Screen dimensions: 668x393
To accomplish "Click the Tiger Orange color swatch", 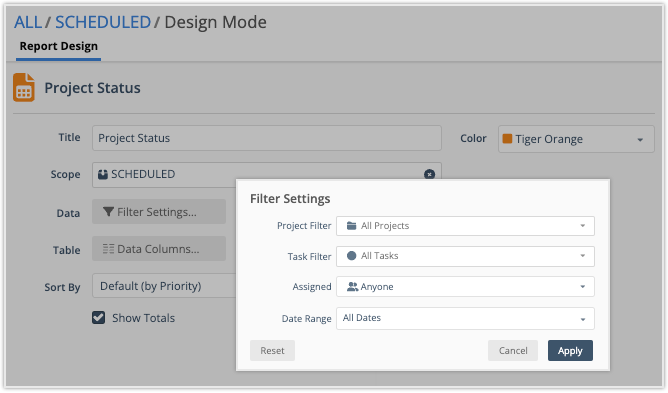I will pos(507,139).
